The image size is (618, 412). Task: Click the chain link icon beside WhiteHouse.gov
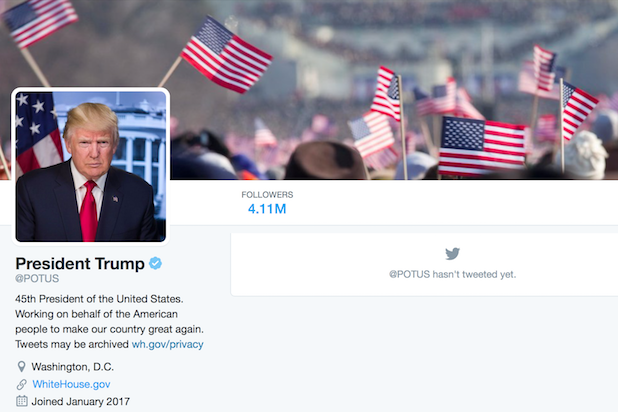click(22, 384)
